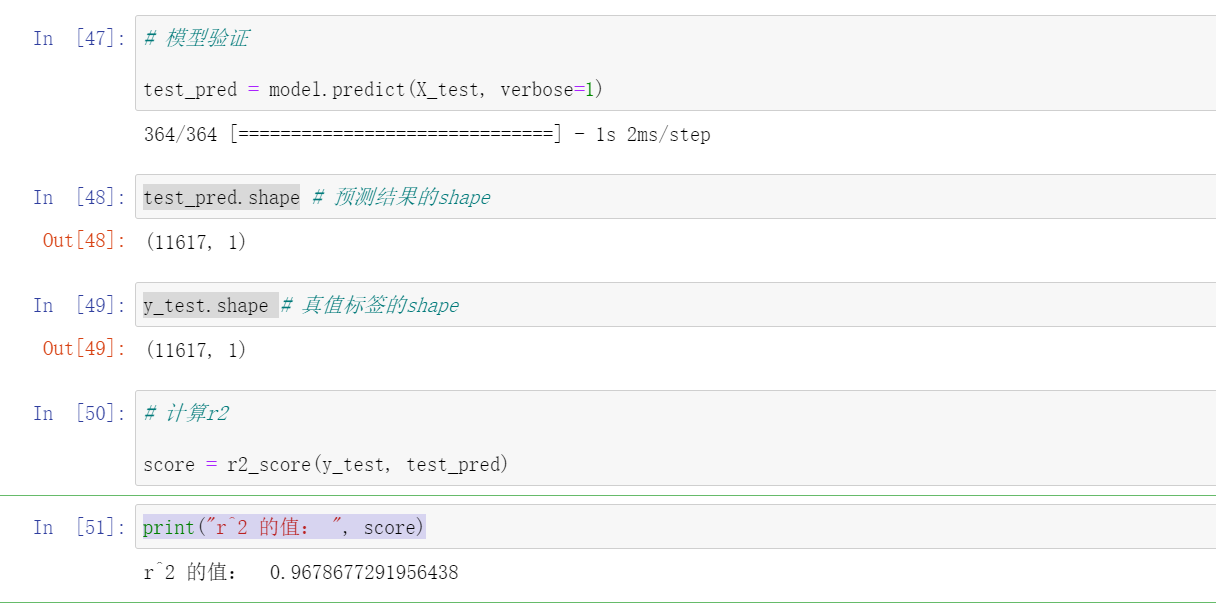Click the 364/364 progress bar output
Image resolution: width=1216 pixels, height=607 pixels.
427,135
